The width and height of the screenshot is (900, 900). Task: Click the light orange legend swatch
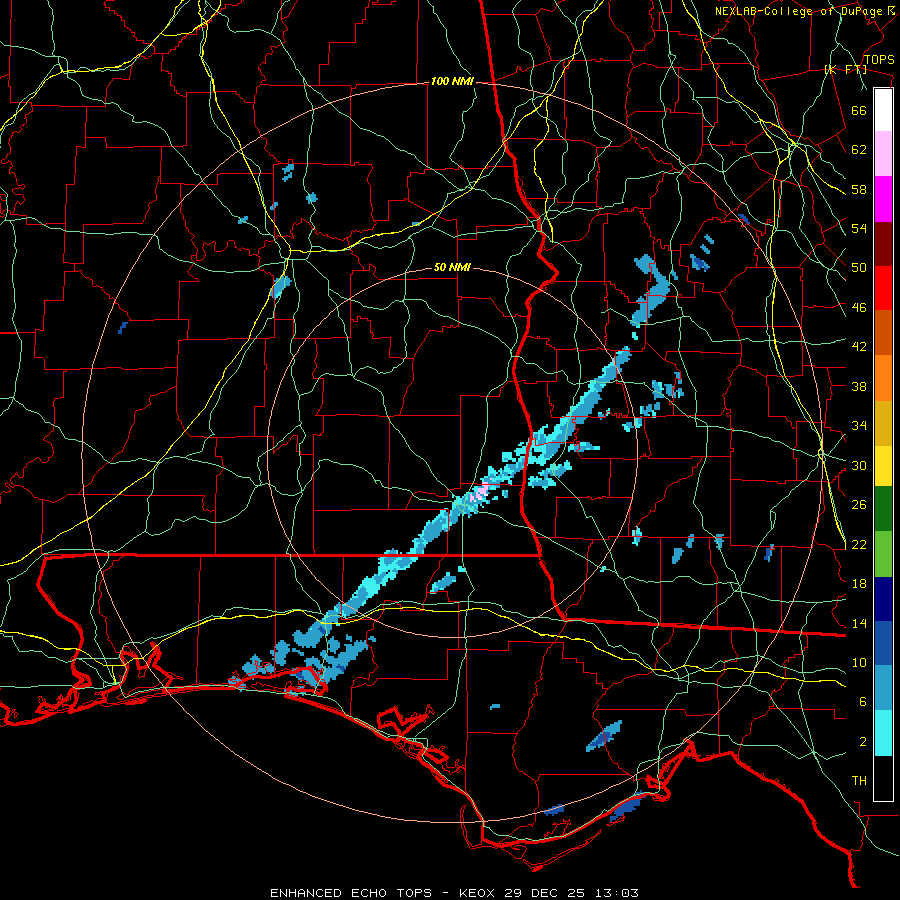coord(883,378)
